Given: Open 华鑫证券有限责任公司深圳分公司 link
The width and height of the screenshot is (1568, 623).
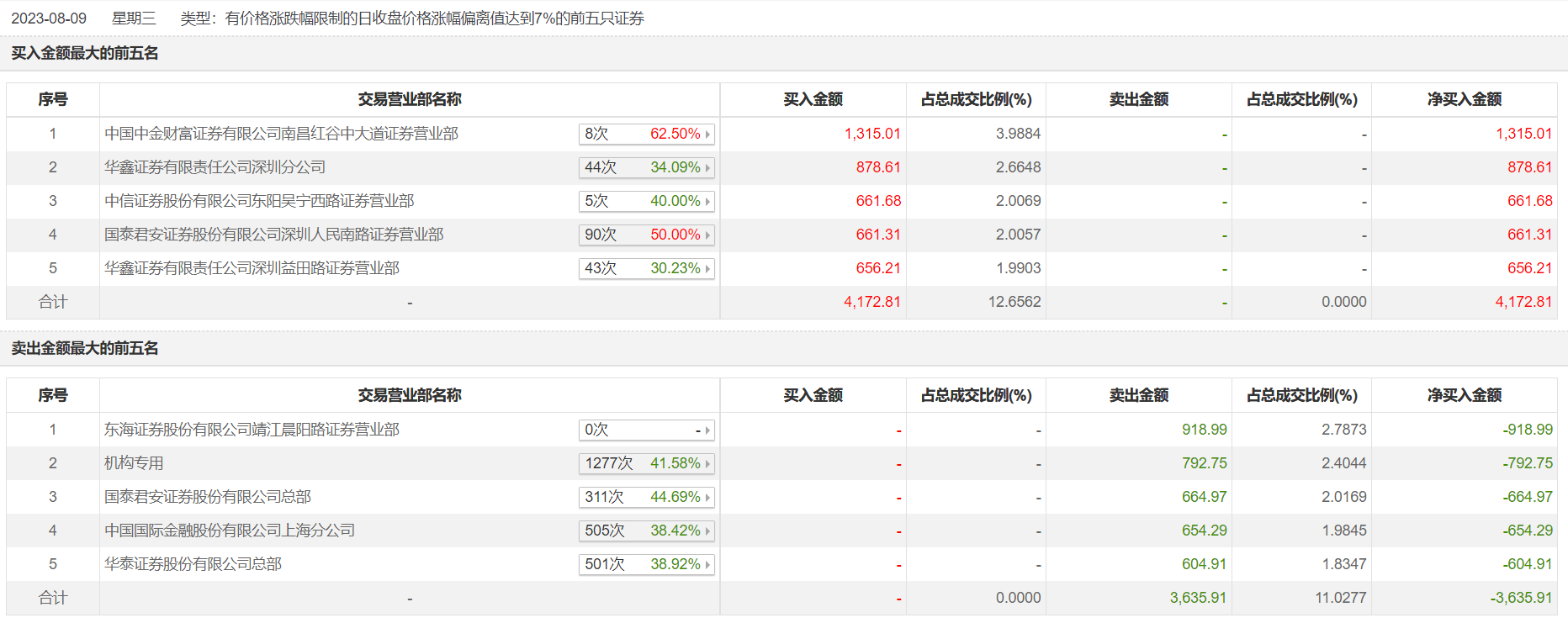Looking at the screenshot, I should coord(215,167).
